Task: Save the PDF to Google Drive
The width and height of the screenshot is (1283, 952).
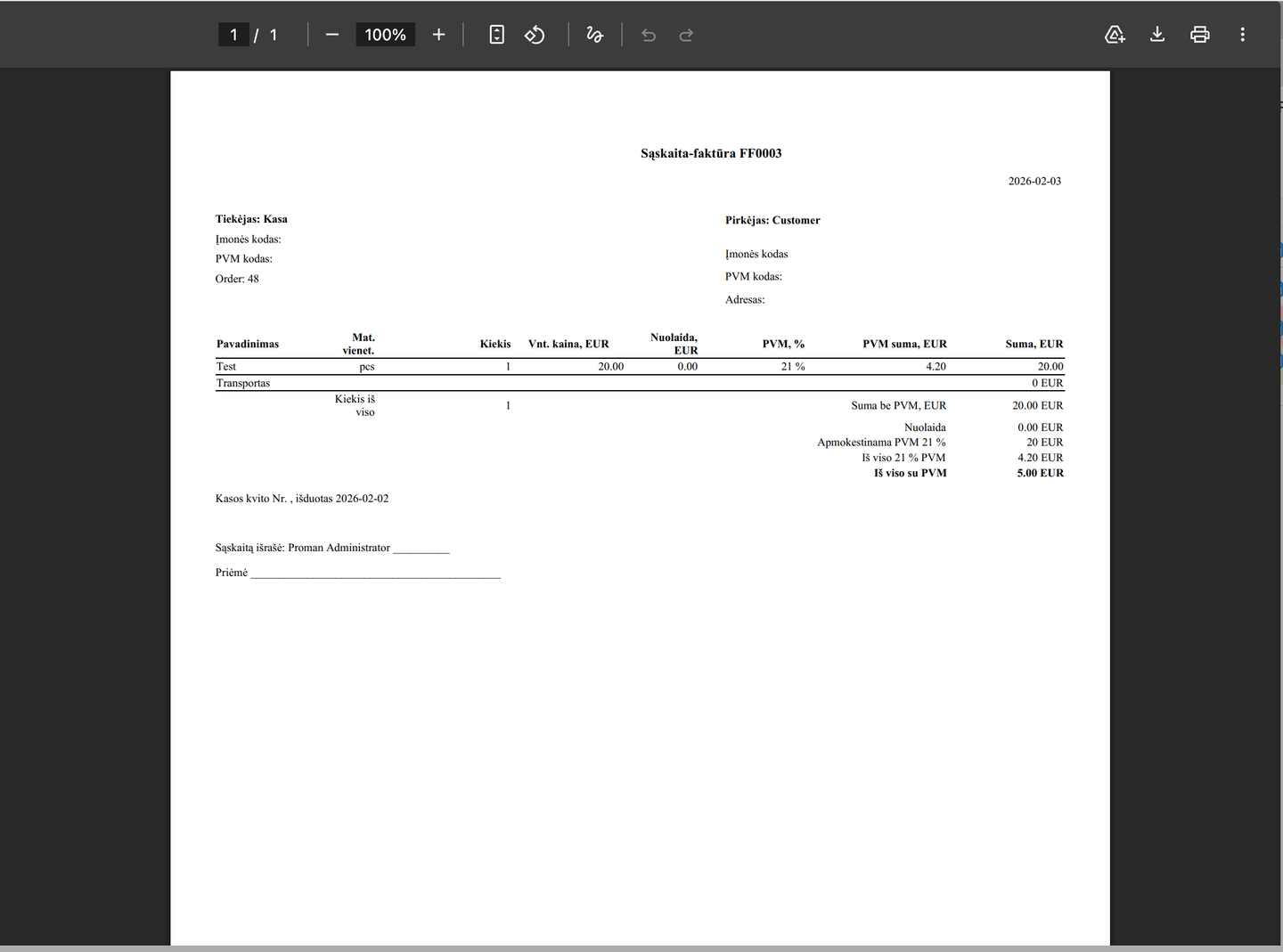Action: click(1115, 35)
